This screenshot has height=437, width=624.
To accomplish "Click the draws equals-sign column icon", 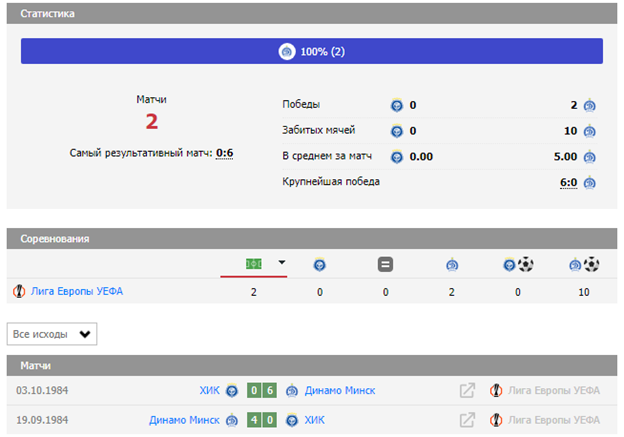I will point(384,265).
